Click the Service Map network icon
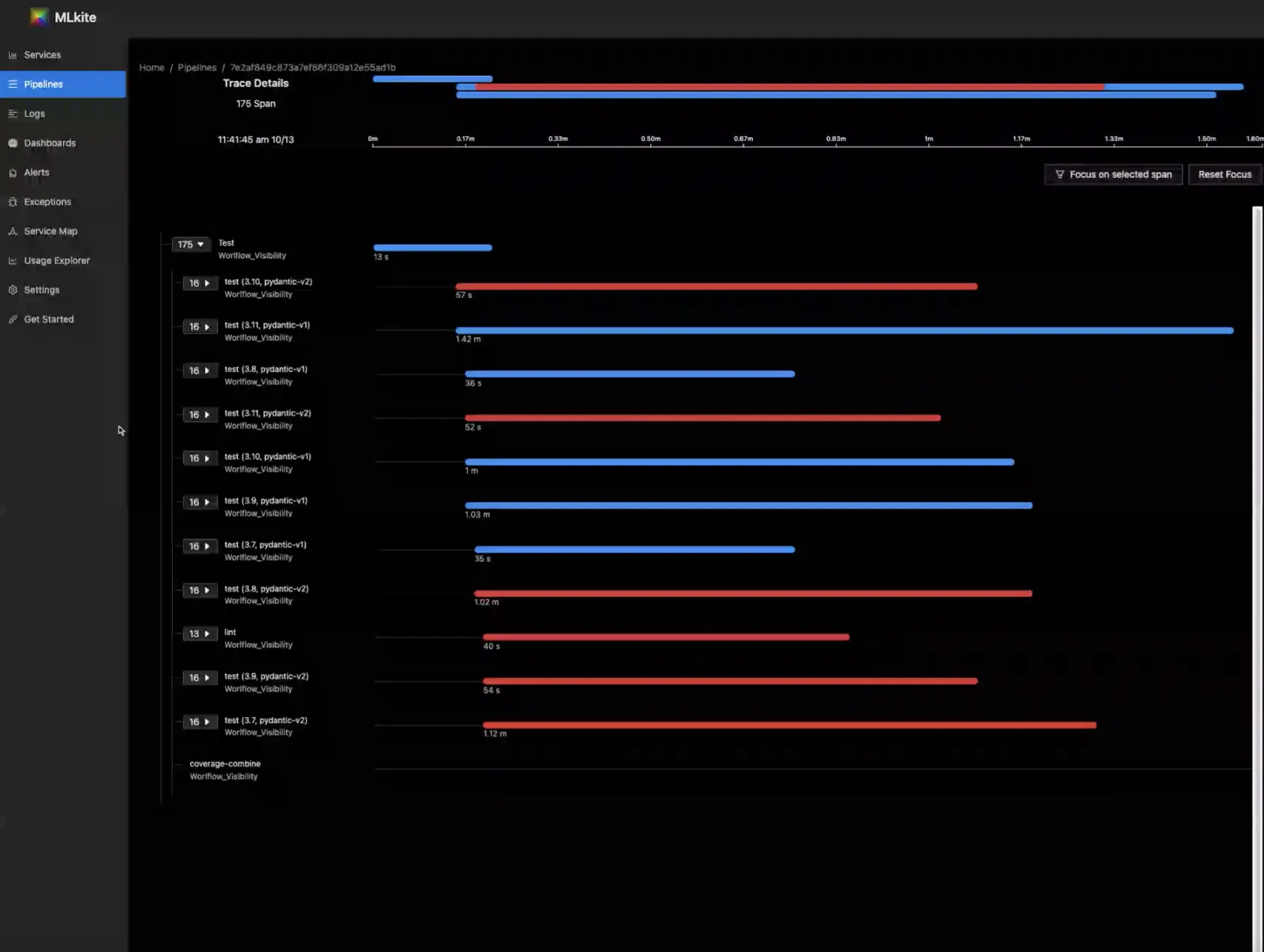Image resolution: width=1264 pixels, height=952 pixels. [x=13, y=231]
